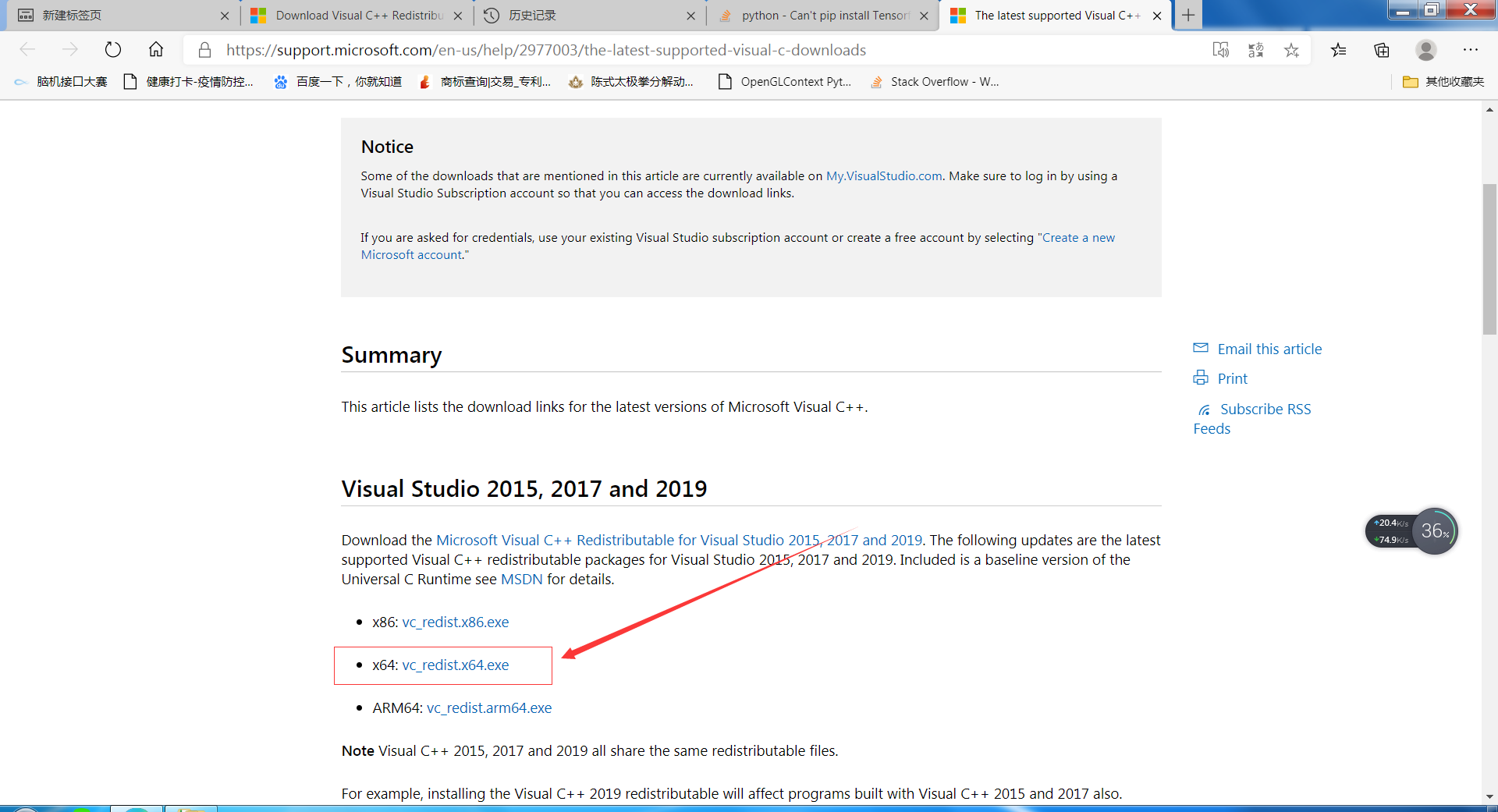Open Read aloud icon in address bar
The width and height of the screenshot is (1498, 812).
1221,50
